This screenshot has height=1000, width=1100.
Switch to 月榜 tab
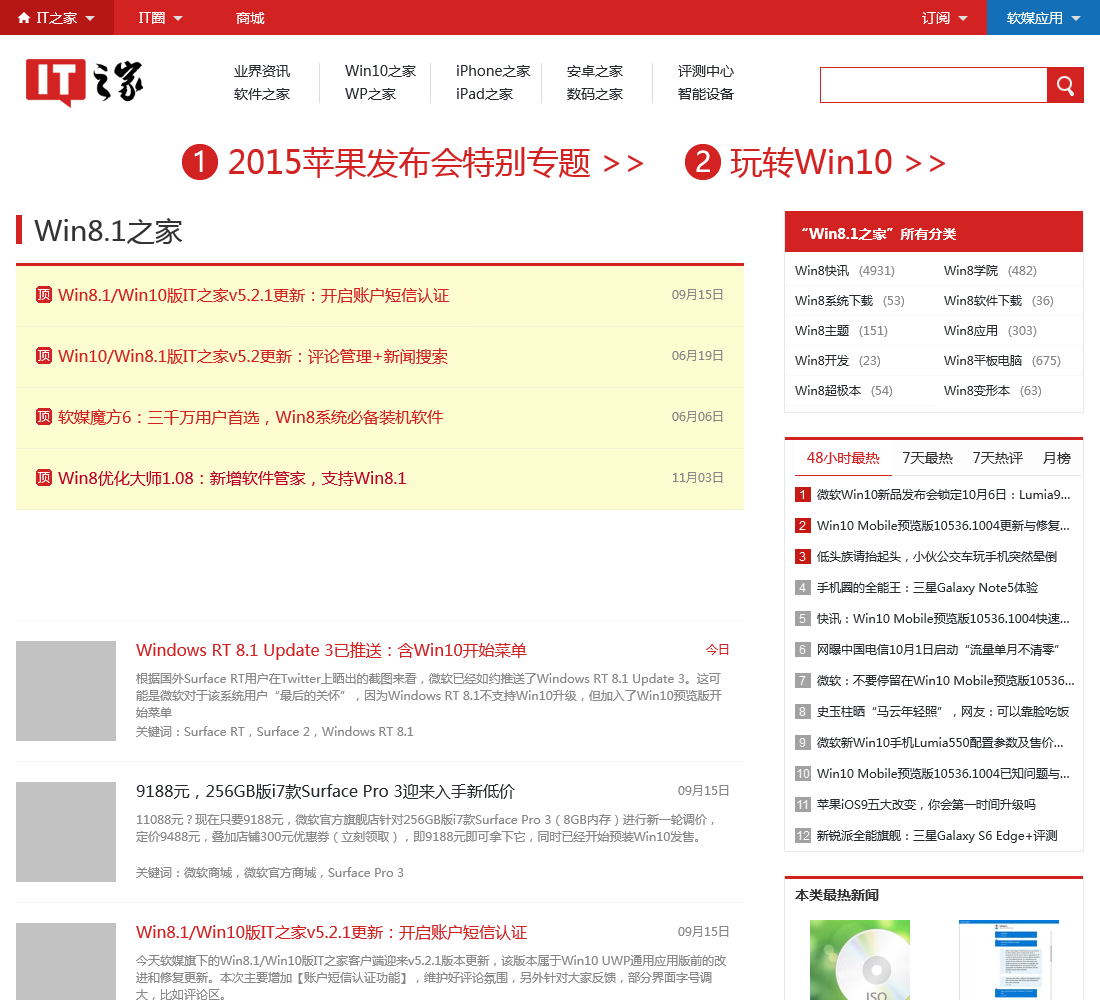tap(1057, 458)
